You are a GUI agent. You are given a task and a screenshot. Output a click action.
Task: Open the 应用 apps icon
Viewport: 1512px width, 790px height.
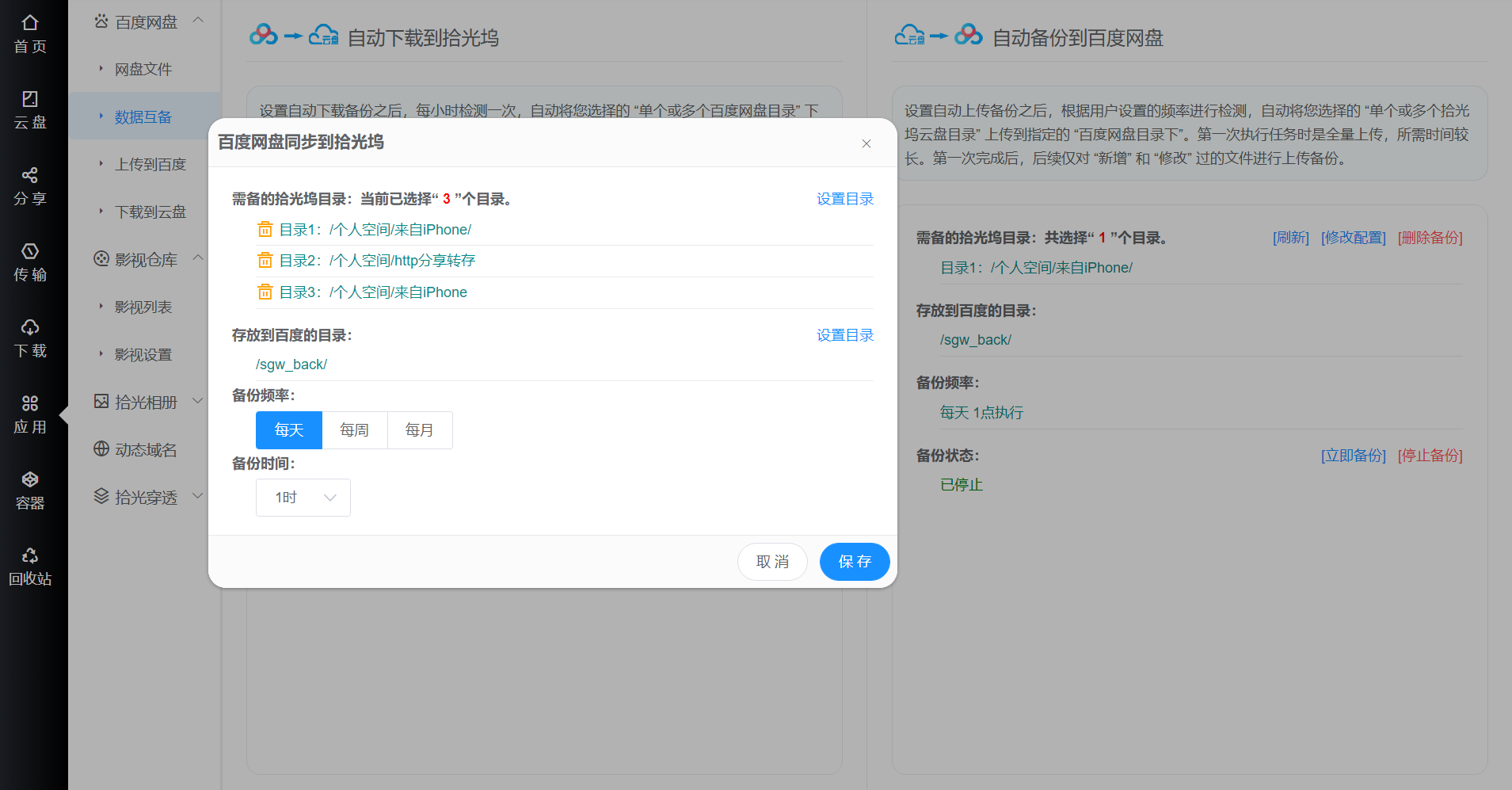point(30,403)
